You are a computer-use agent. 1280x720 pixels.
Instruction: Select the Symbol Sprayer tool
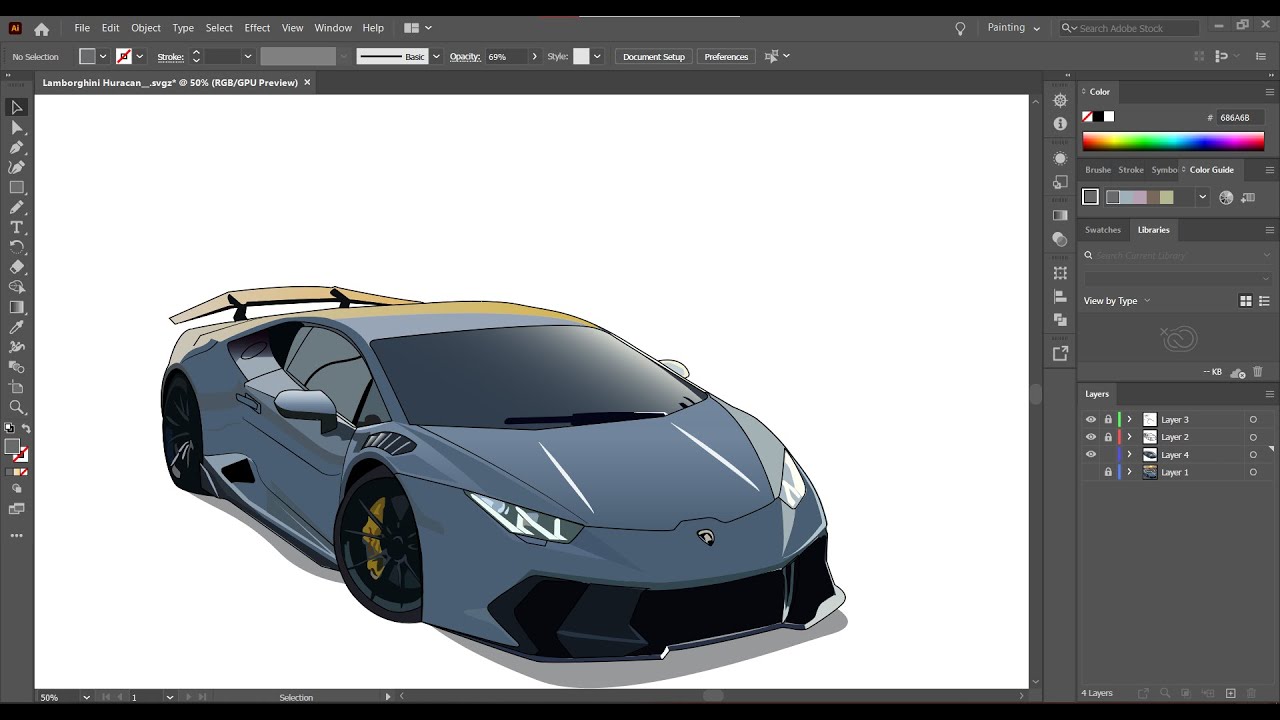tap(17, 347)
